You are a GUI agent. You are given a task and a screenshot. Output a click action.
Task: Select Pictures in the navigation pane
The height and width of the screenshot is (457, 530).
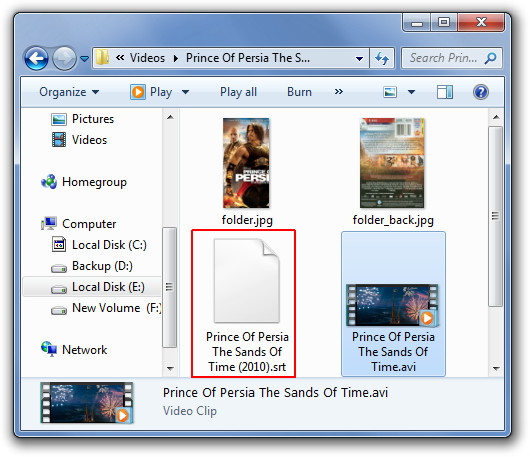click(93, 119)
